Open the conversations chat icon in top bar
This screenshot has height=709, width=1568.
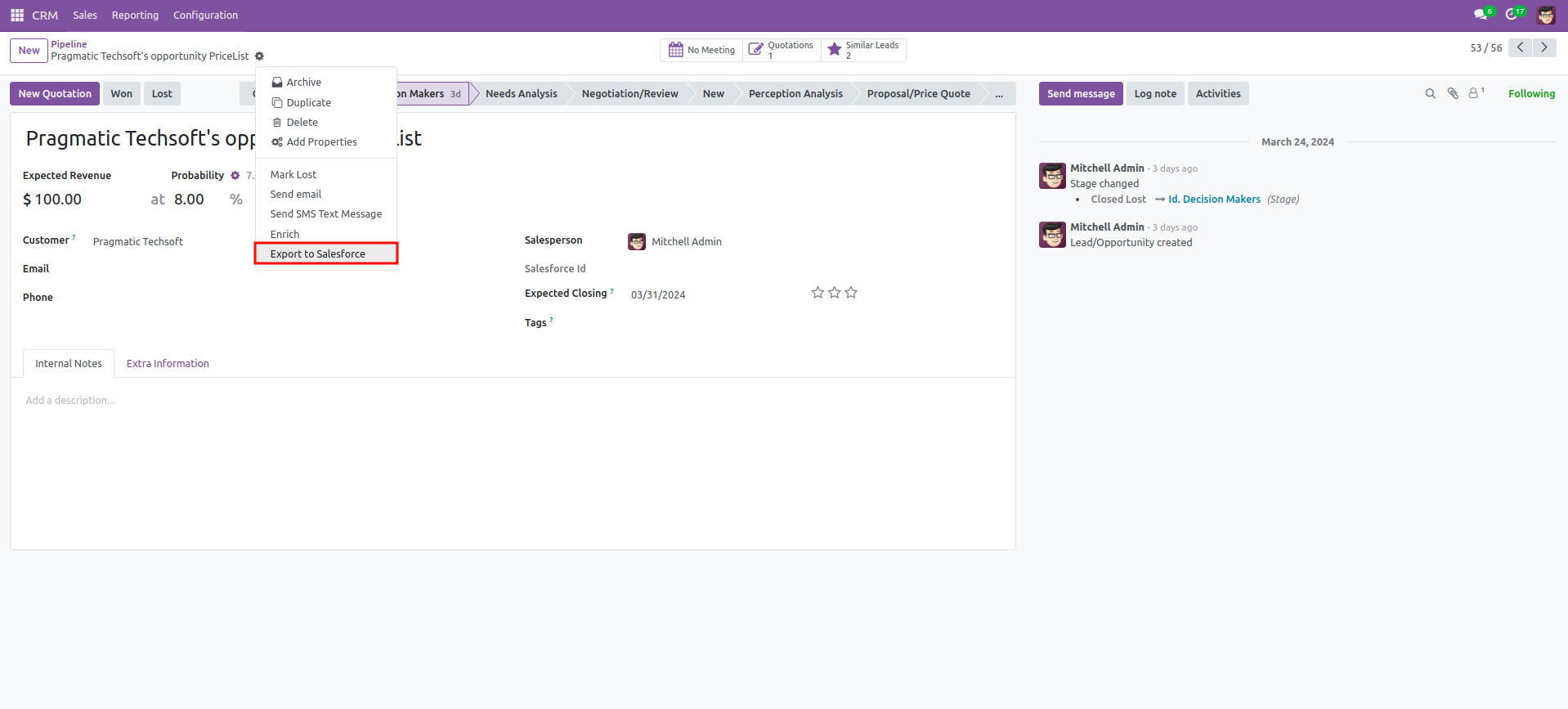pyautogui.click(x=1481, y=15)
